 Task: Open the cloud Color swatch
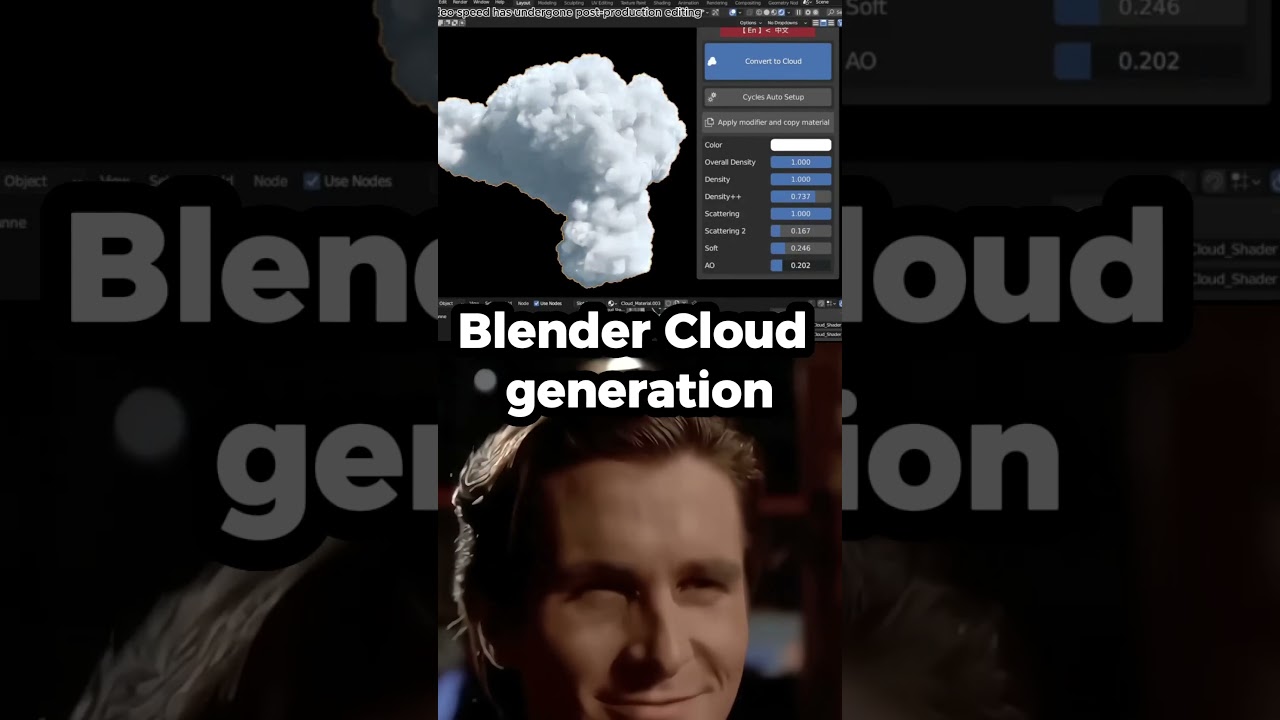click(x=801, y=145)
